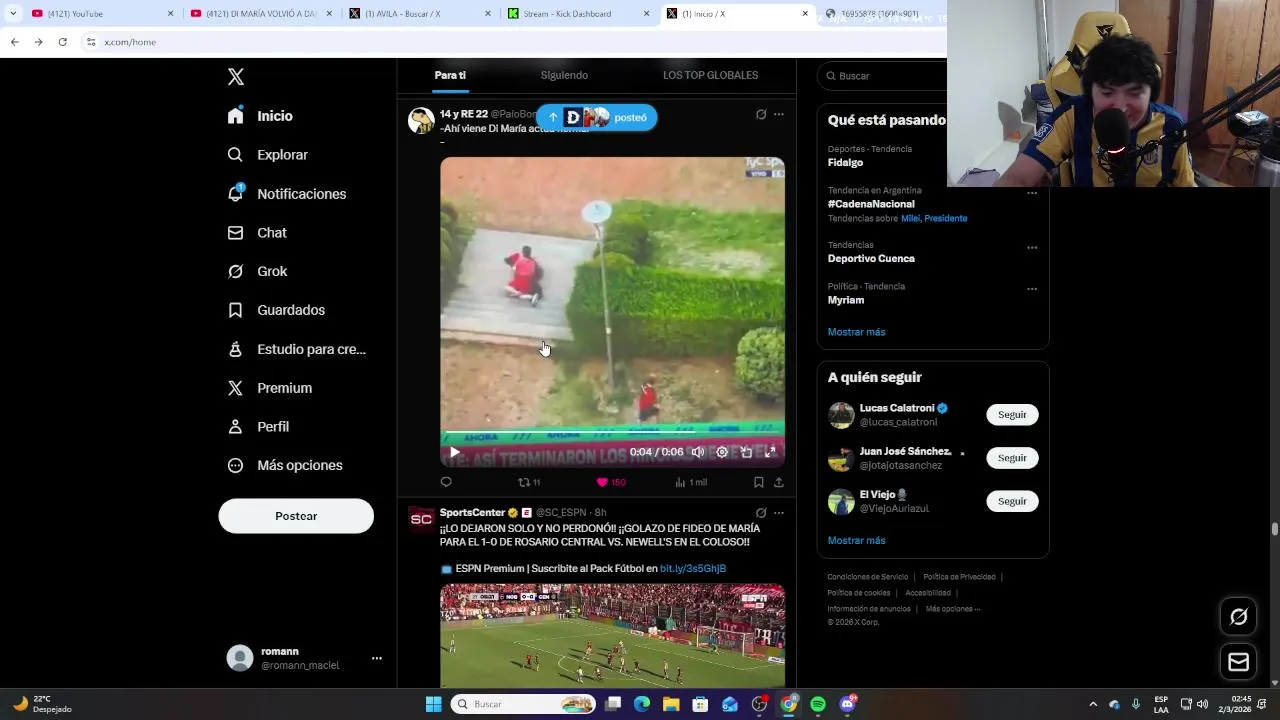
Task: Open Perfil in the sidebar
Action: [258, 427]
